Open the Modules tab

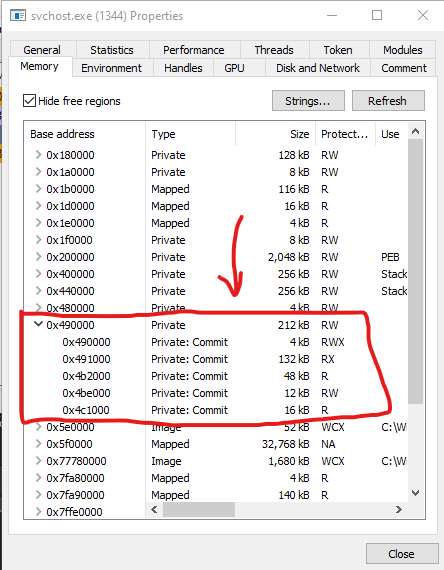click(403, 50)
